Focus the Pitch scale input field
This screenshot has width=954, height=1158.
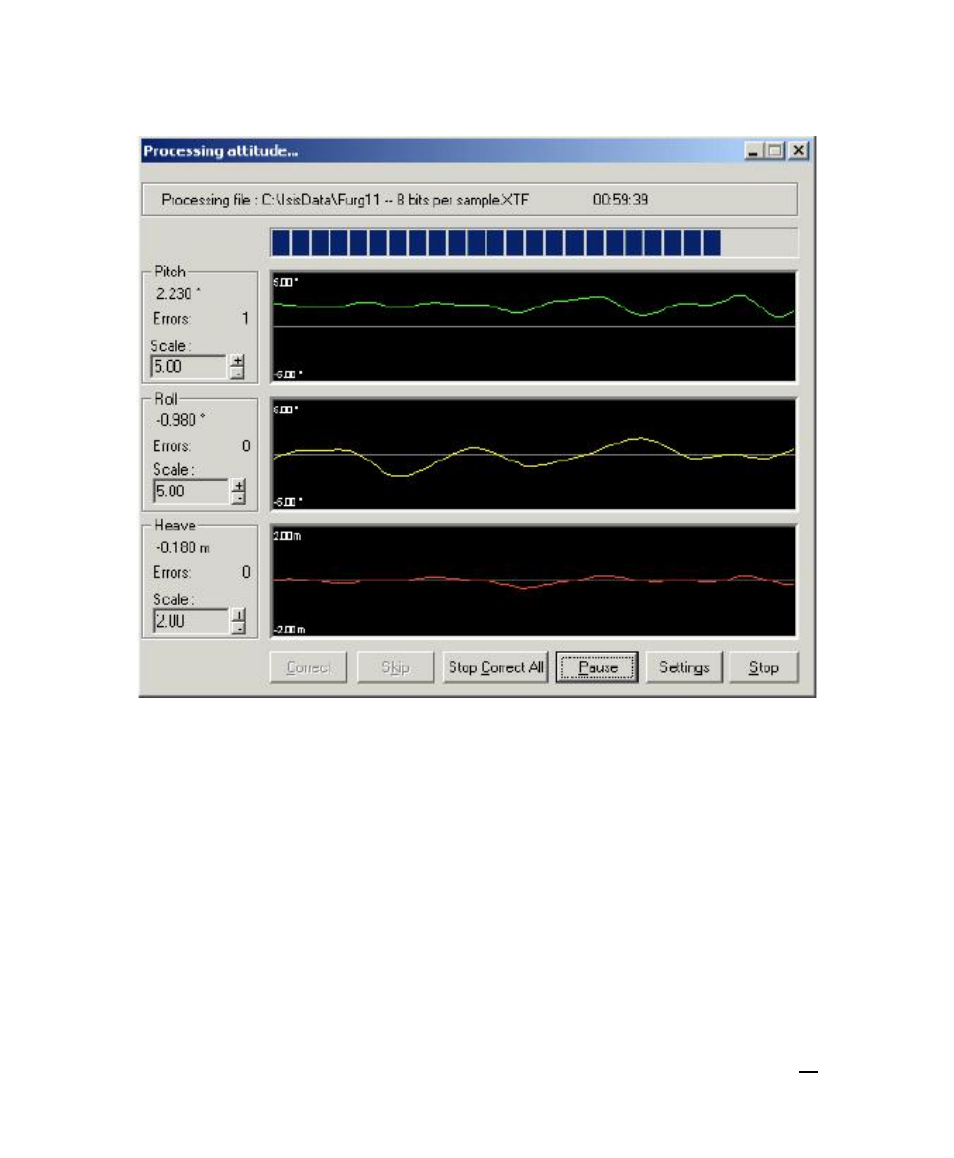(x=189, y=366)
